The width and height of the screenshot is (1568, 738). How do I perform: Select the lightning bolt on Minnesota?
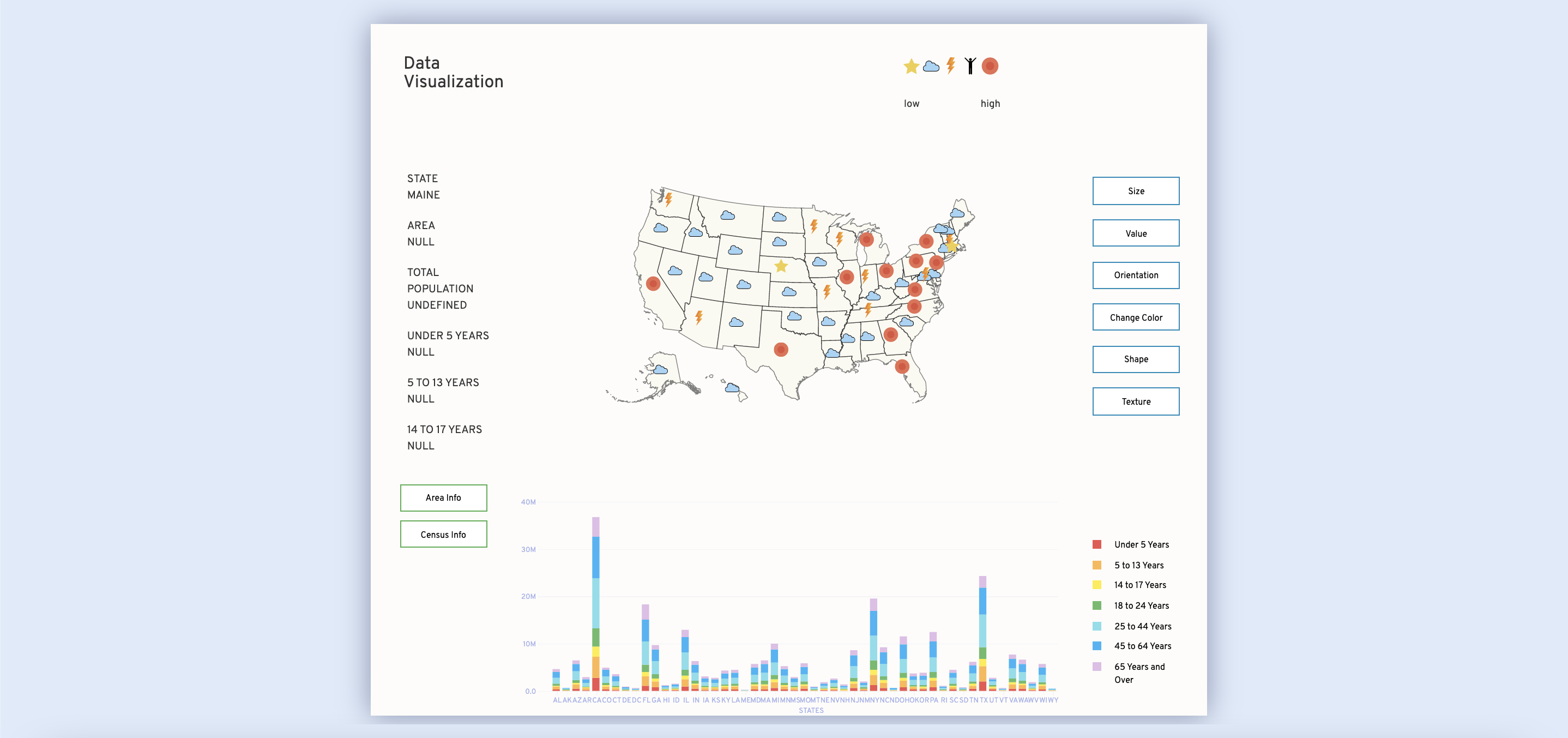coord(814,226)
